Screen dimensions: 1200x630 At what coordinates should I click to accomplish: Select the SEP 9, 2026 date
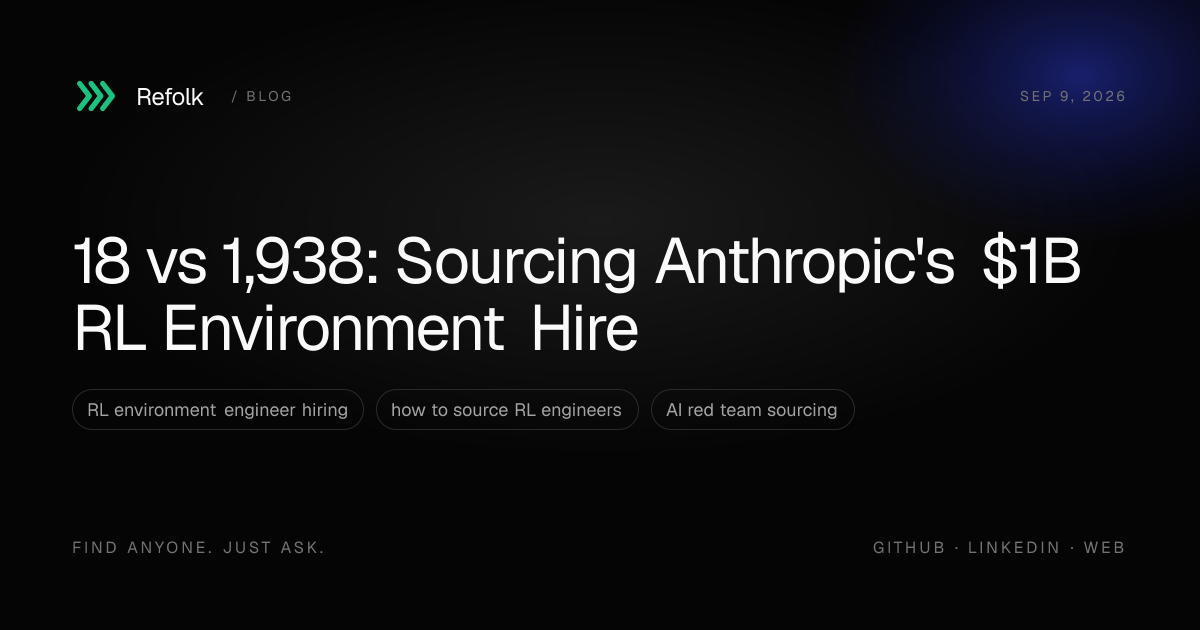point(1073,97)
